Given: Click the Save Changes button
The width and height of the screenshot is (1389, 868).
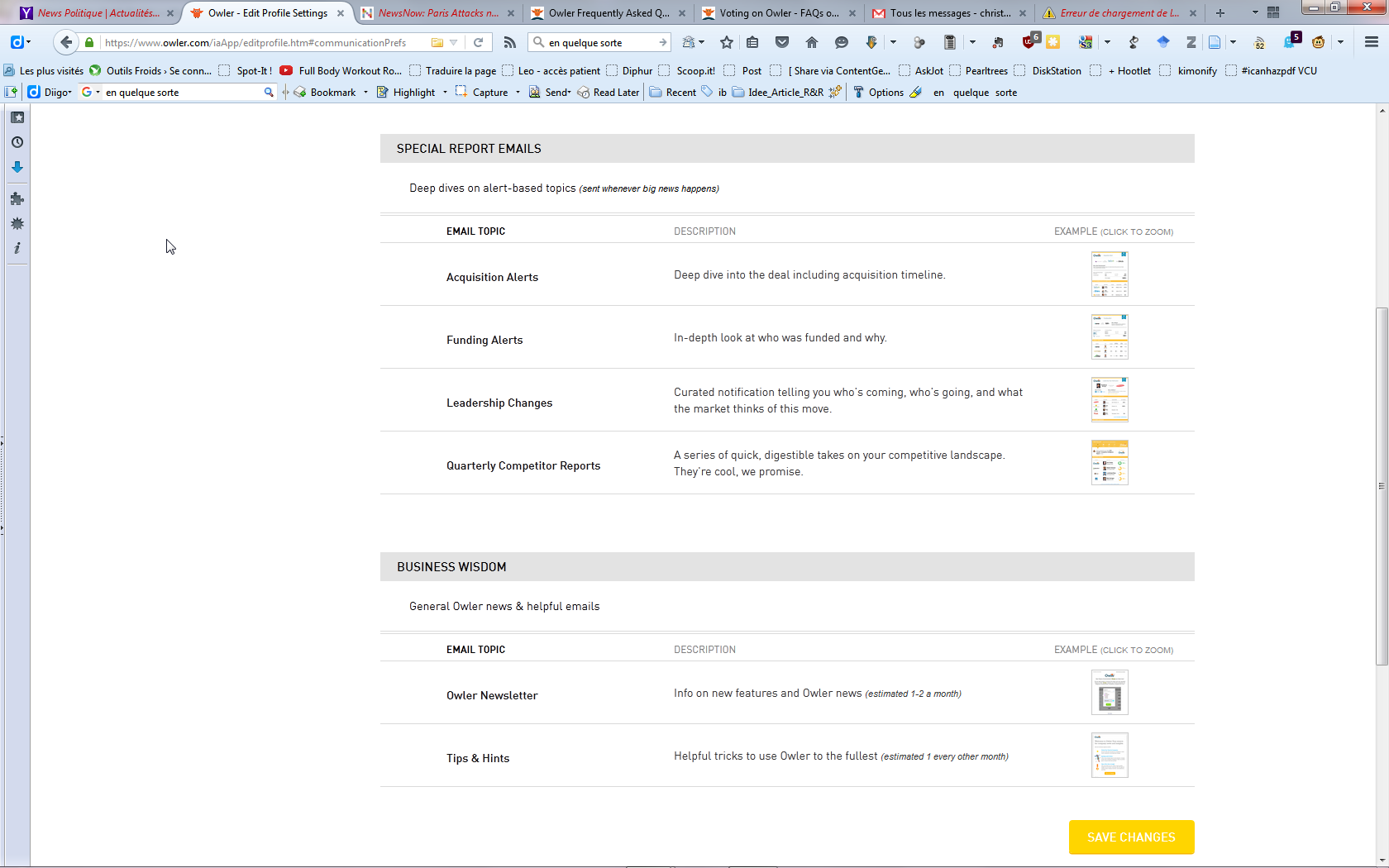Looking at the screenshot, I should click(1131, 837).
